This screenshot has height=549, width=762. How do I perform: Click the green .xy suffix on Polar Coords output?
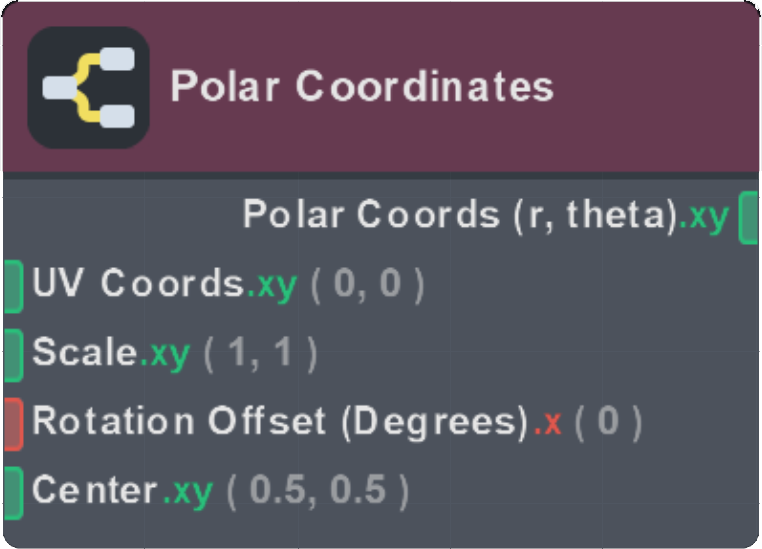point(703,216)
